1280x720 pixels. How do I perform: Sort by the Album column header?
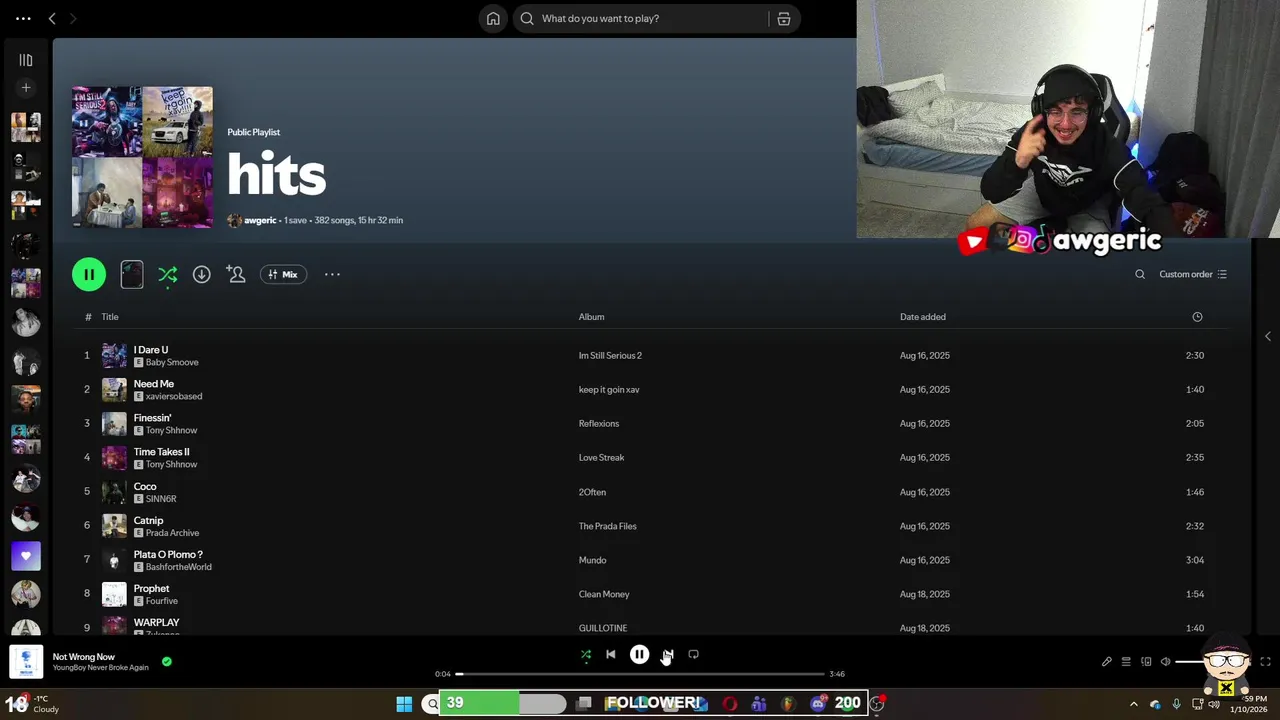(x=591, y=317)
